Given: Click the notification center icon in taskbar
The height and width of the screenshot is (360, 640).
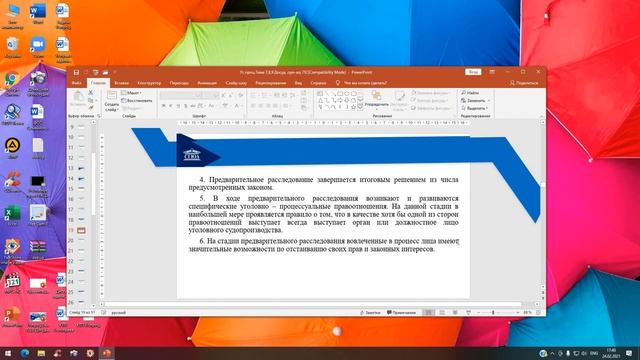Looking at the screenshot, I should point(629,353).
